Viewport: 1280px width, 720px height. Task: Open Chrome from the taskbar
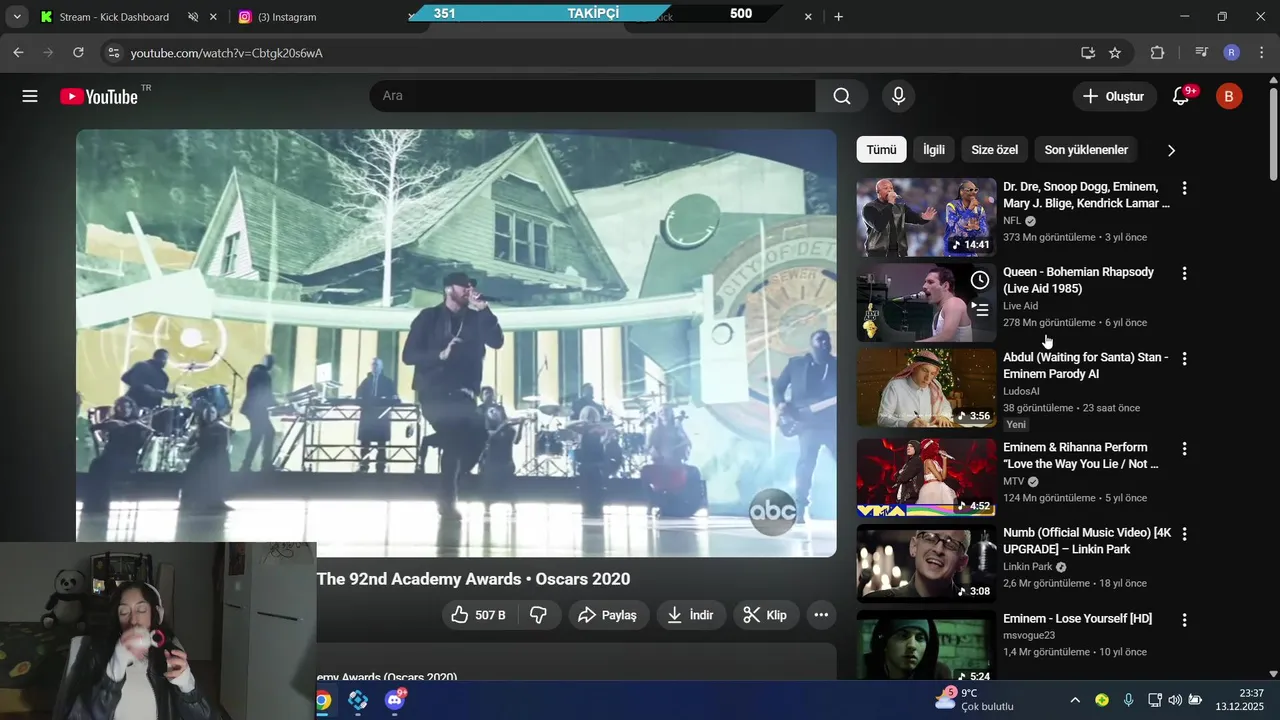coord(323,700)
